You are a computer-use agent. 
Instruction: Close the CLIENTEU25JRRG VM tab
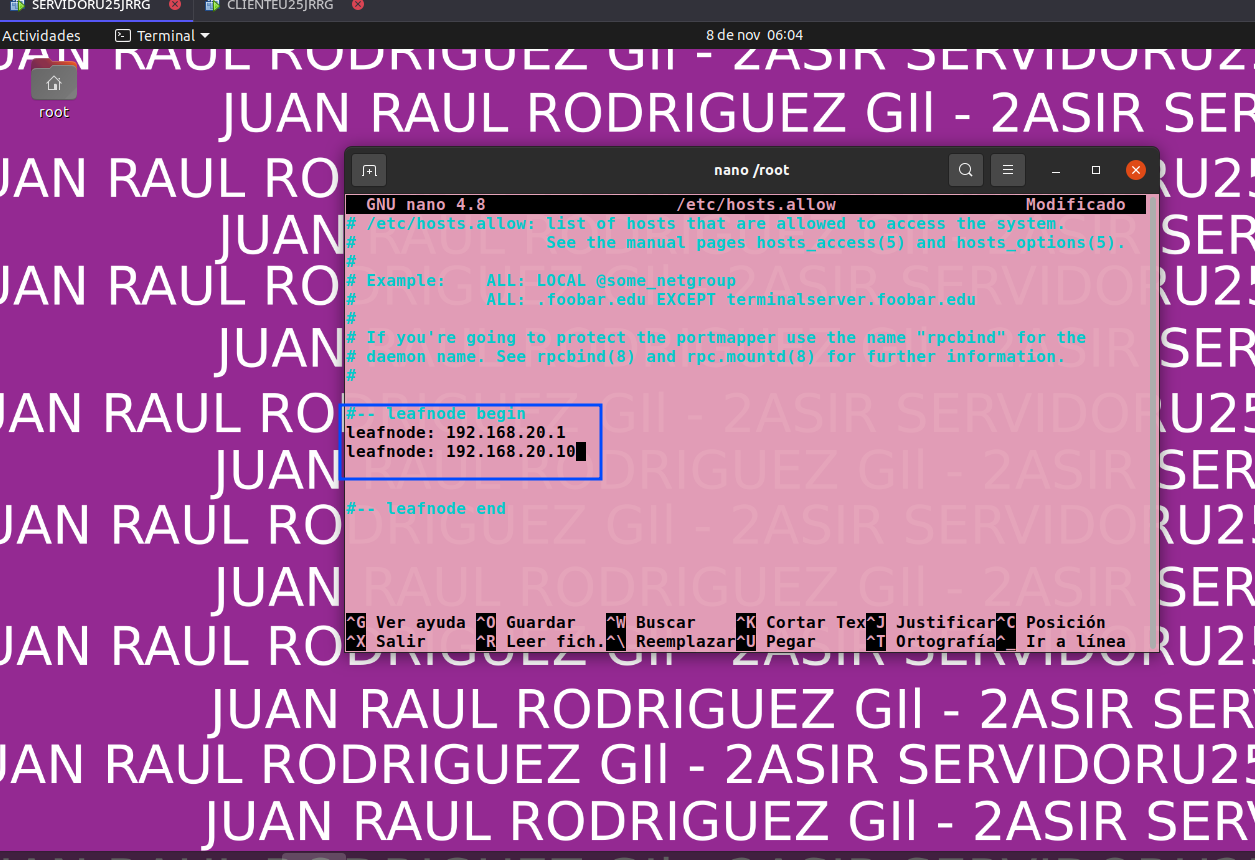coord(358,5)
